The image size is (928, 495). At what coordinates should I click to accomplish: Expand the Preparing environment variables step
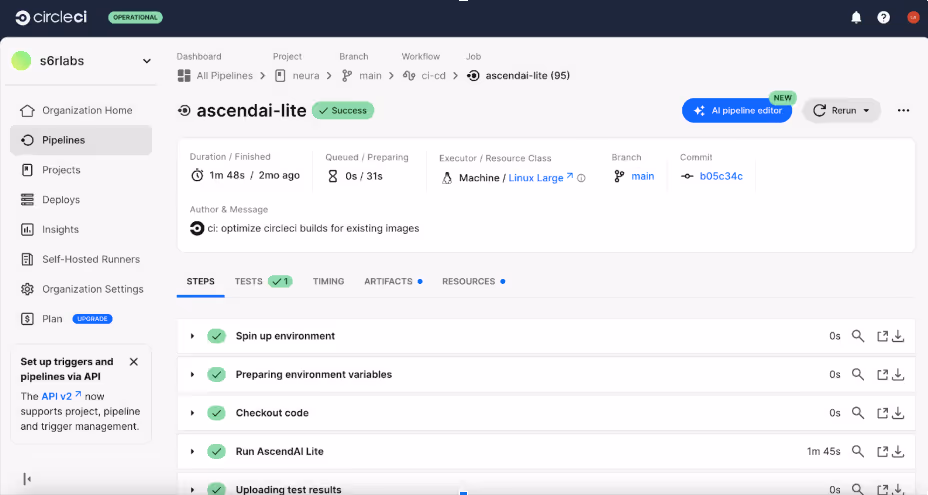[192, 375]
